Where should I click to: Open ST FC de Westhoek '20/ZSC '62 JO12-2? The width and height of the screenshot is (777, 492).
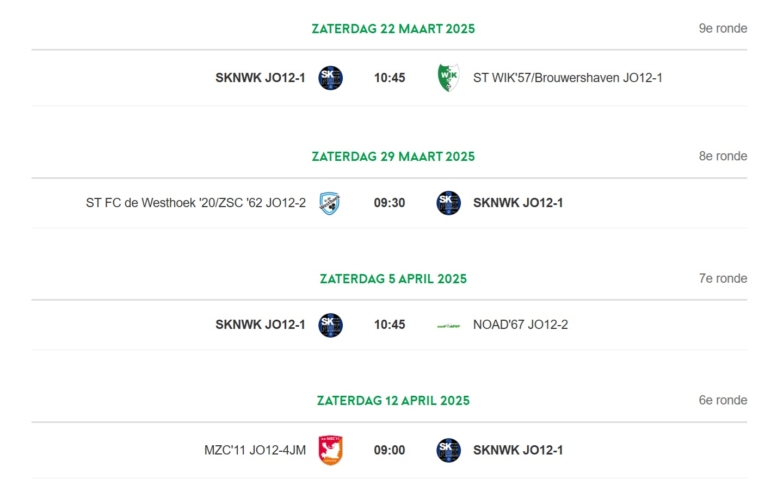click(x=196, y=203)
